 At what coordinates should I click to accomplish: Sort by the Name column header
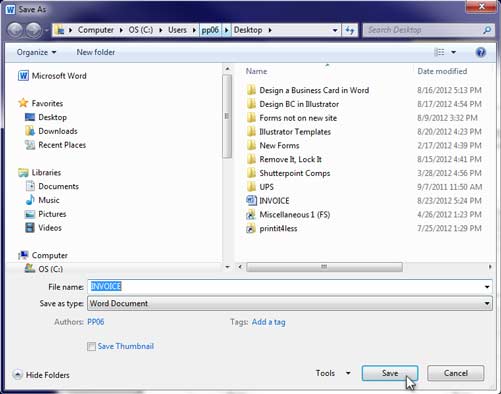256,71
